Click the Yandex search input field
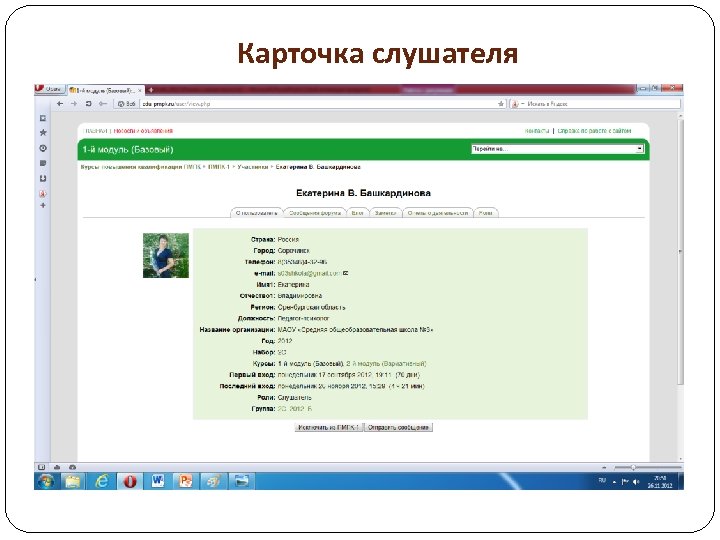Viewport: 720px width, 540px height. [x=602, y=104]
